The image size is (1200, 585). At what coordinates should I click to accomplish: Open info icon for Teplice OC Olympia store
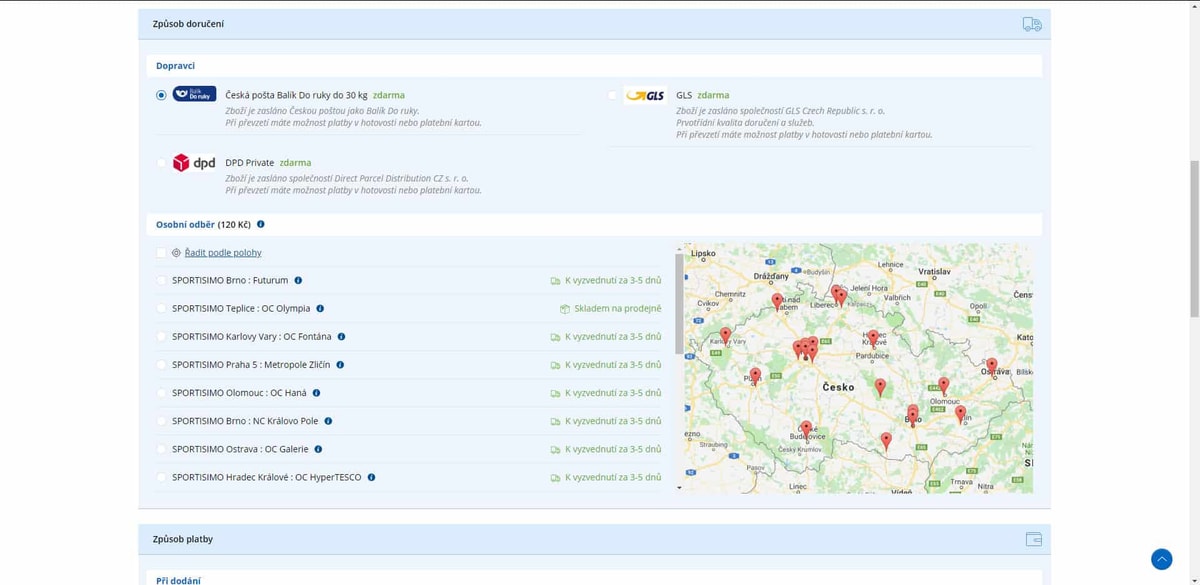pos(320,309)
